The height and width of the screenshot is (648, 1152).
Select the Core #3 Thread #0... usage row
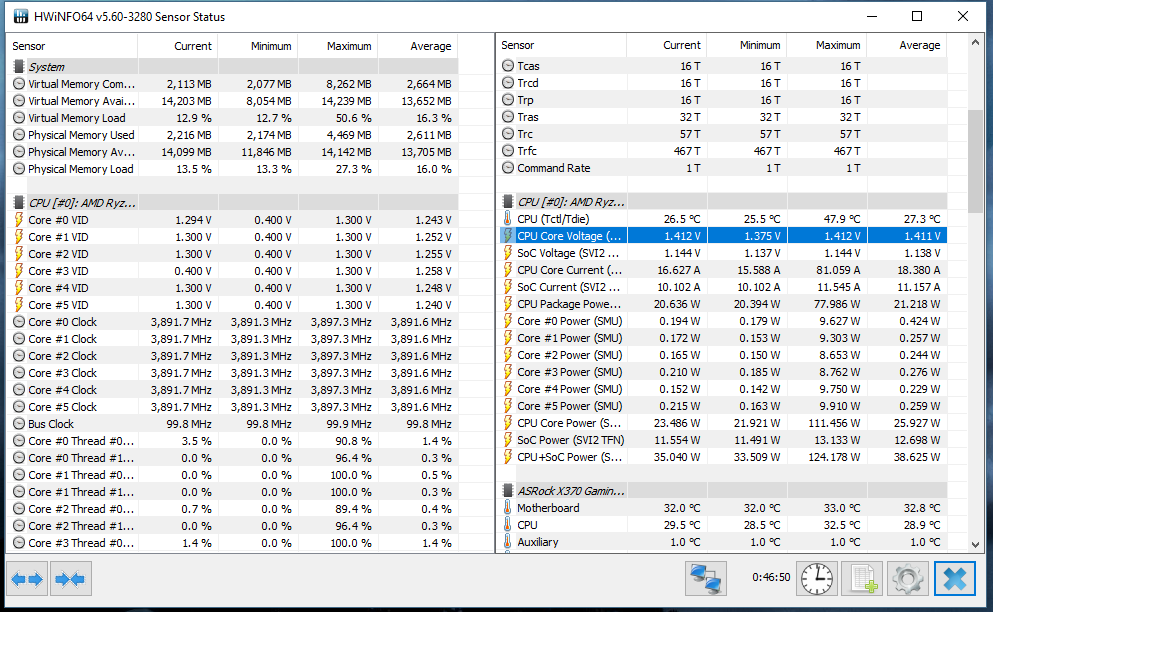pos(234,543)
